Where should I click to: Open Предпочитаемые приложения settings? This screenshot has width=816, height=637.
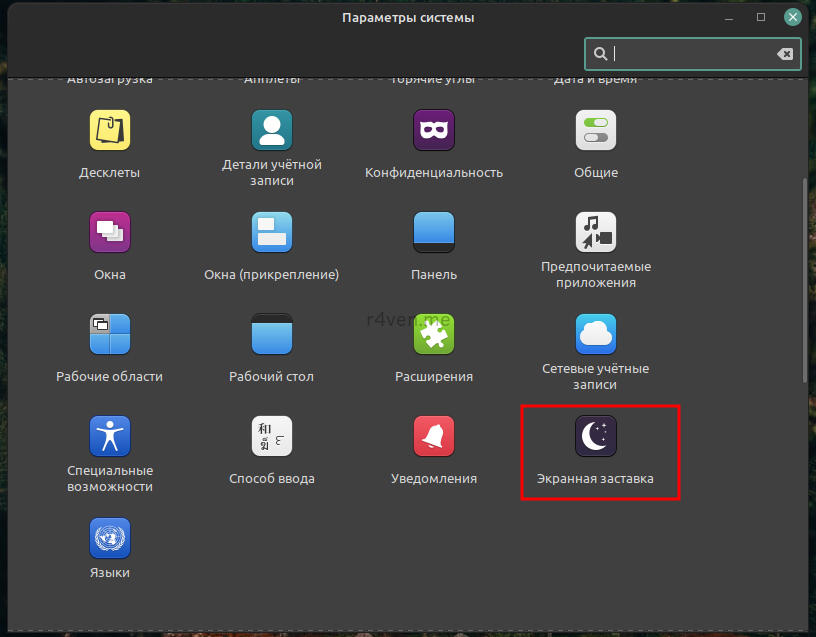click(x=596, y=233)
